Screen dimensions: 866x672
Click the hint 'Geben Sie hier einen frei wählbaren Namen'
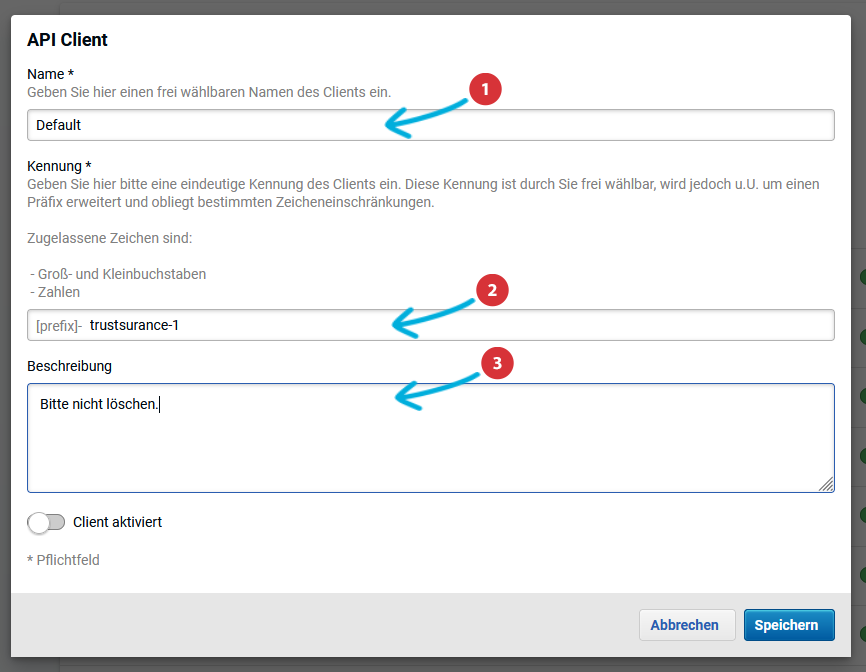209,92
